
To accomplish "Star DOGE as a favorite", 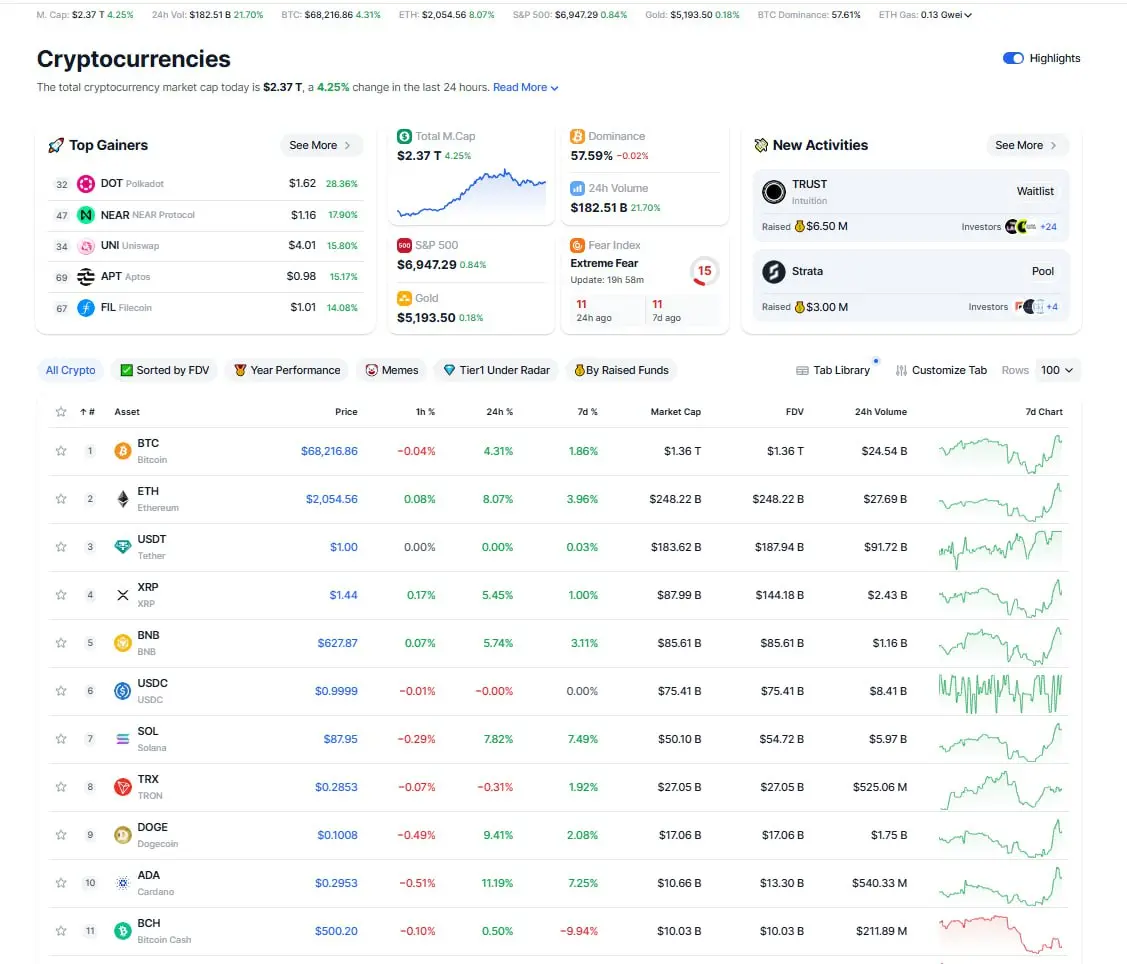I will click(61, 835).
